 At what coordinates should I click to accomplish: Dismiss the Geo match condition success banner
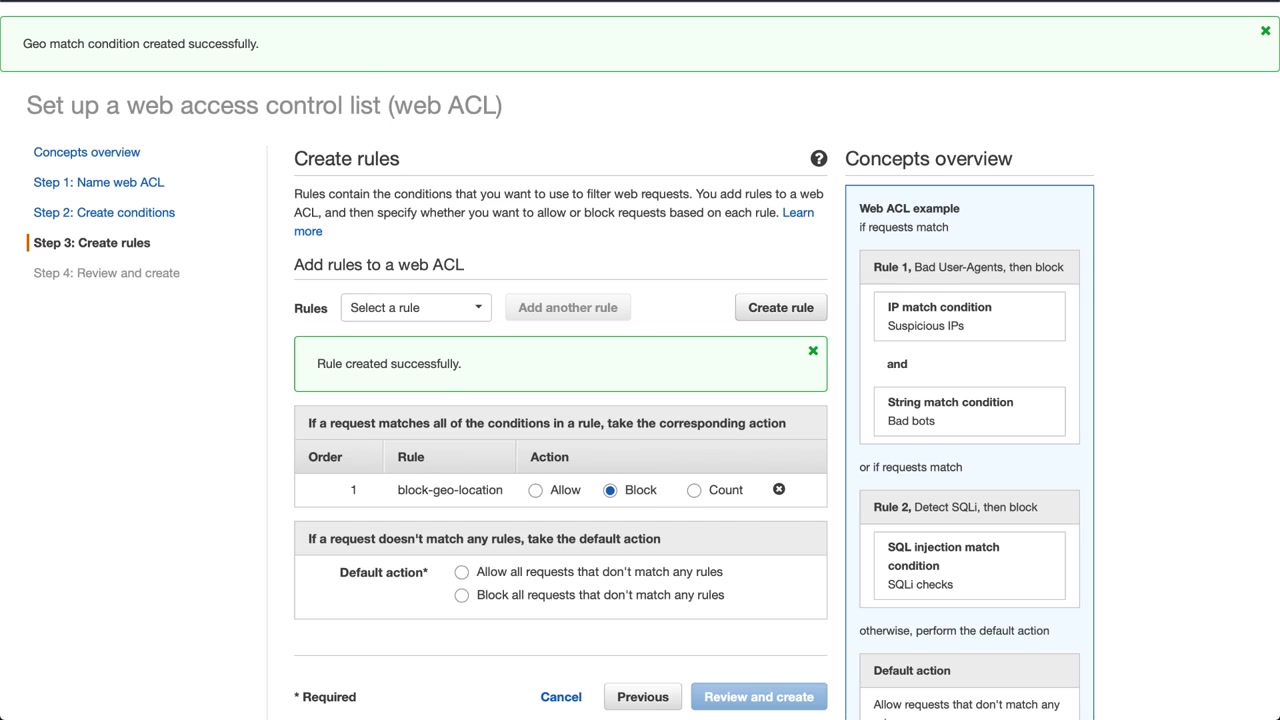pyautogui.click(x=1265, y=31)
